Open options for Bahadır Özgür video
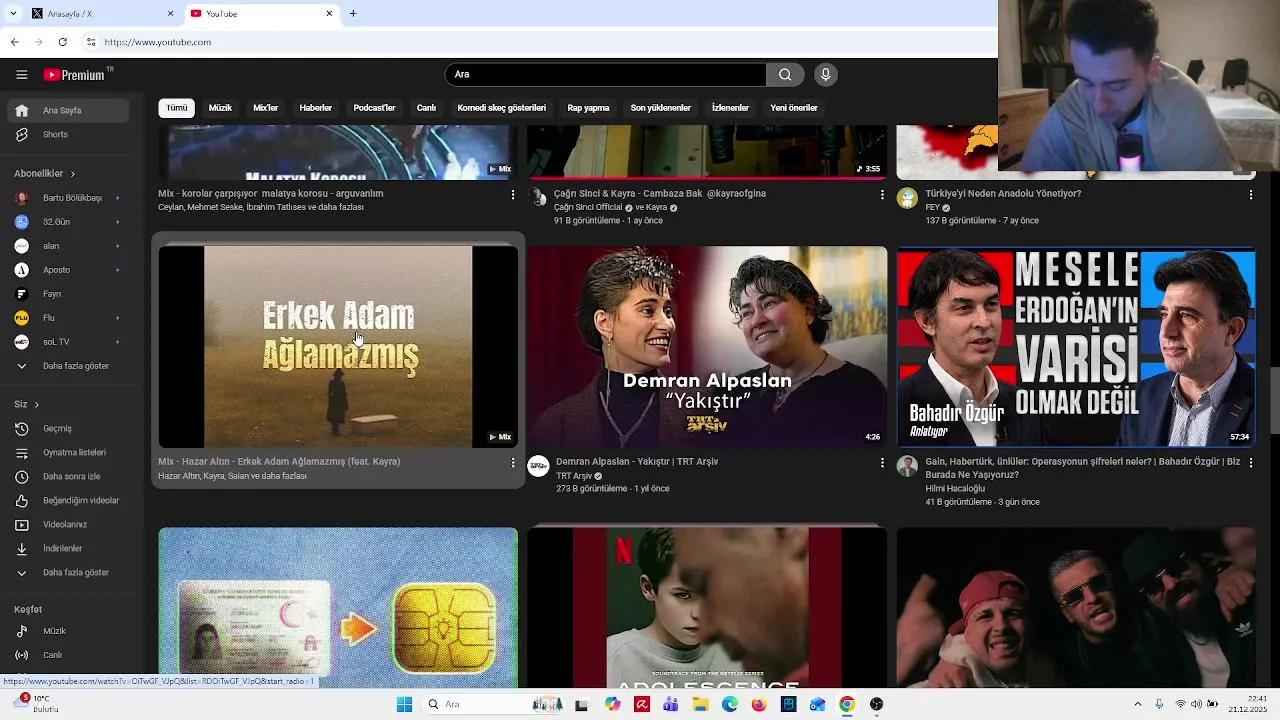 coord(1250,463)
